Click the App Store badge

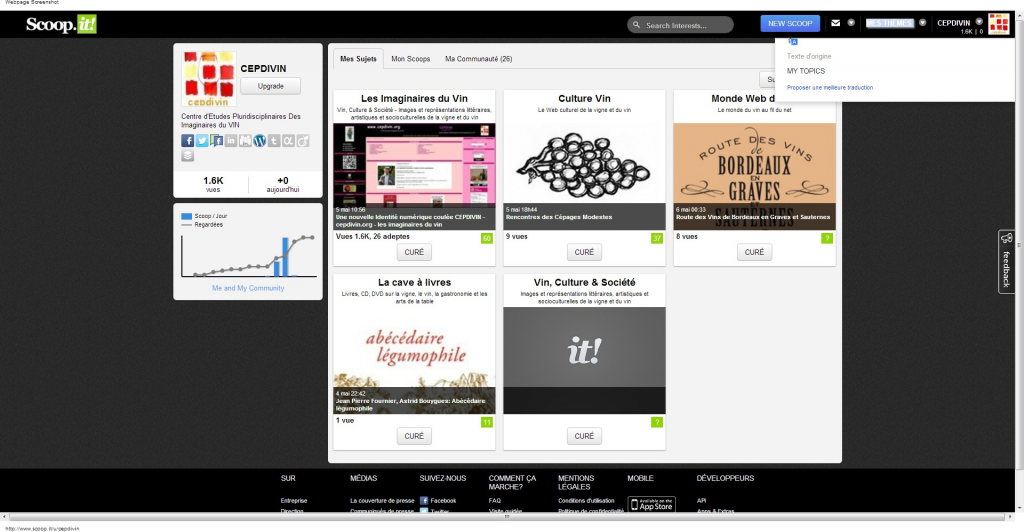(x=652, y=505)
